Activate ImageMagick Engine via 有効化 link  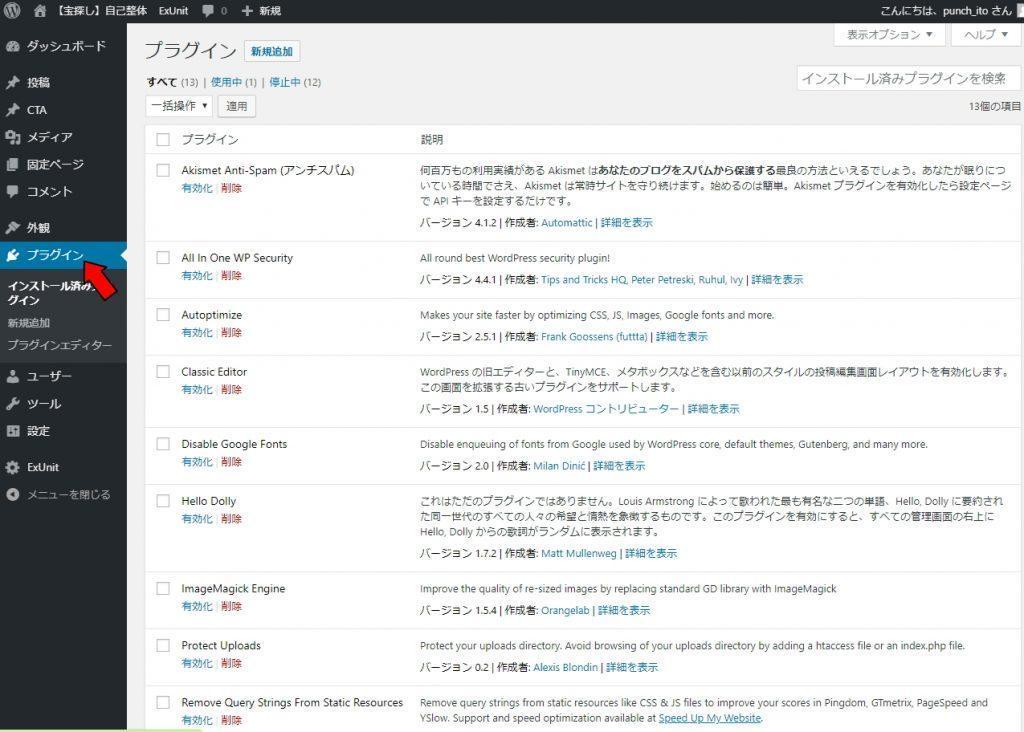point(197,606)
